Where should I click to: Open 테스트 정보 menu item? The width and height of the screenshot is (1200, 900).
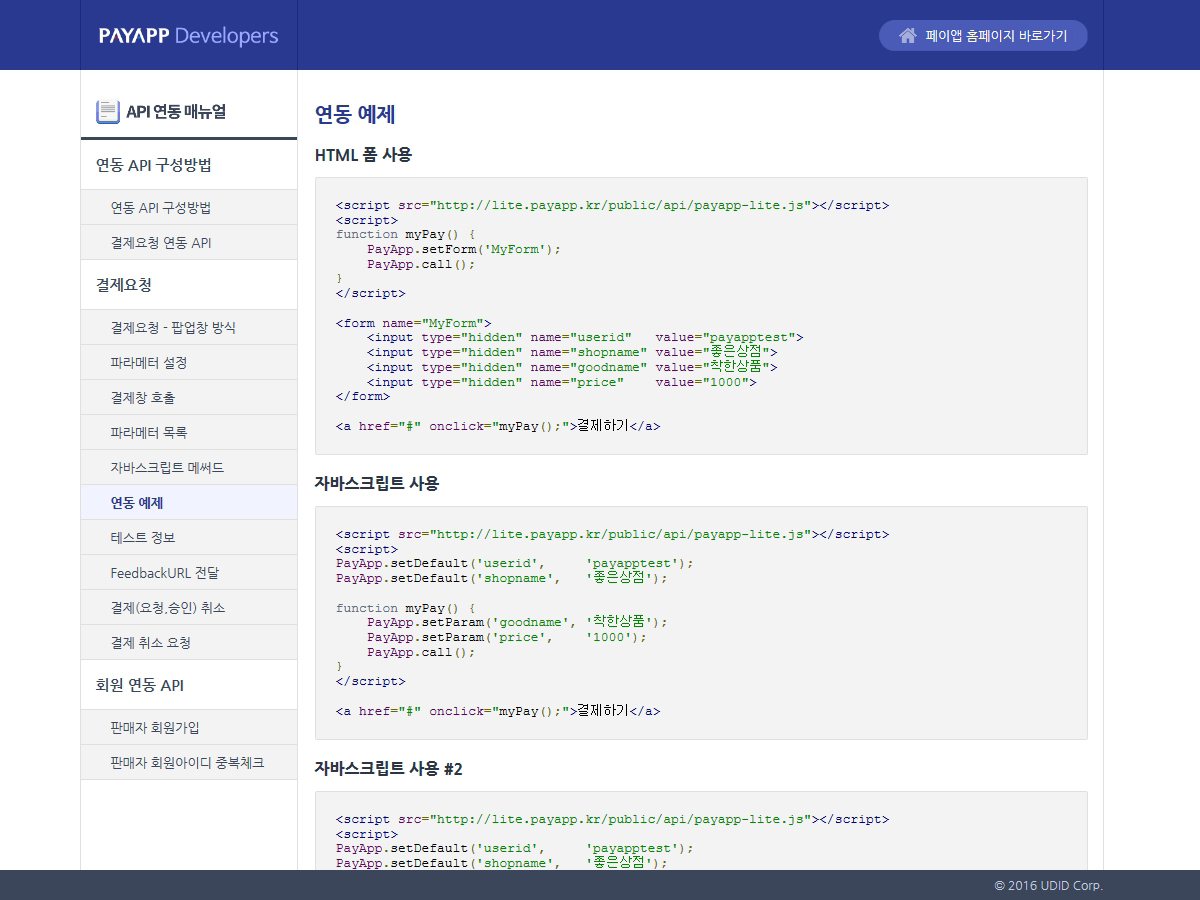click(x=189, y=538)
